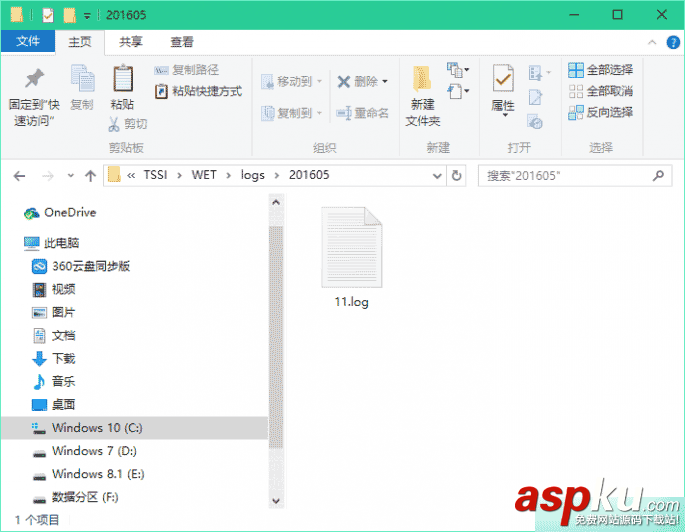The height and width of the screenshot is (532, 685).
Task: Open the New item dropdown
Action: click(458, 70)
